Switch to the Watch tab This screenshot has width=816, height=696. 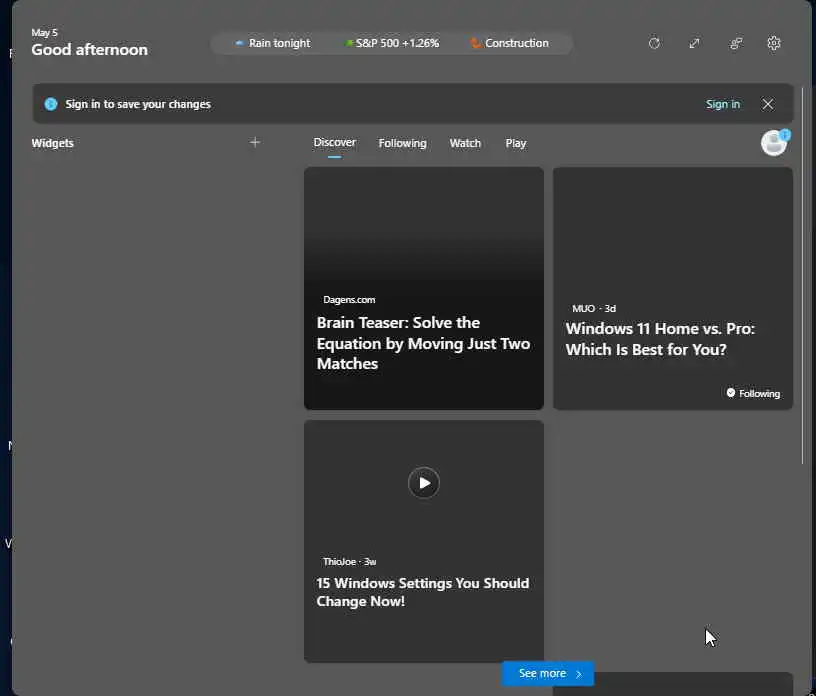click(465, 143)
